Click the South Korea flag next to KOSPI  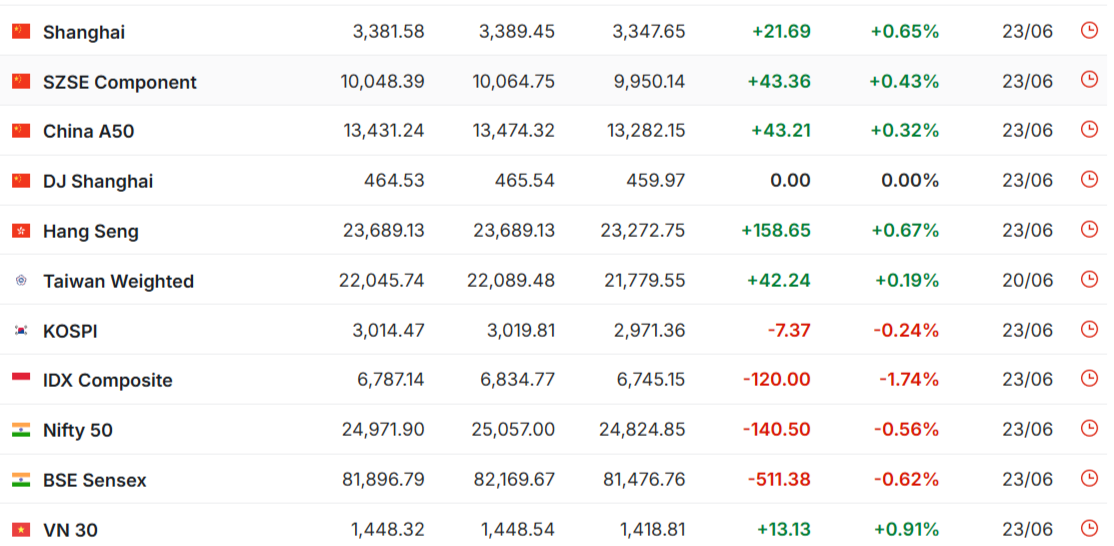coord(21,330)
